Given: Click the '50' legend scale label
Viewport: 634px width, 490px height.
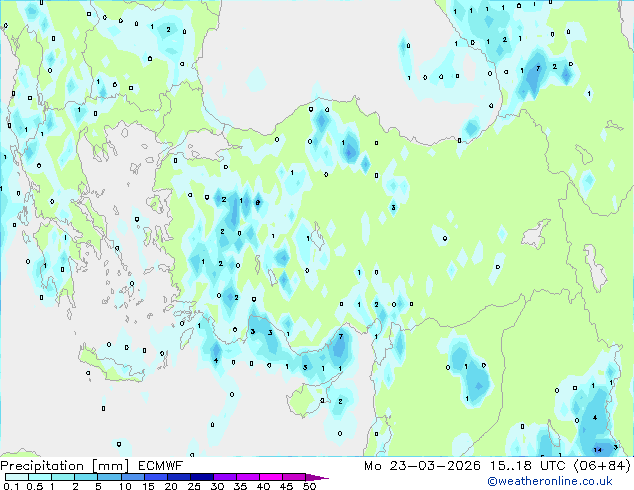Looking at the screenshot, I should click(309, 486).
